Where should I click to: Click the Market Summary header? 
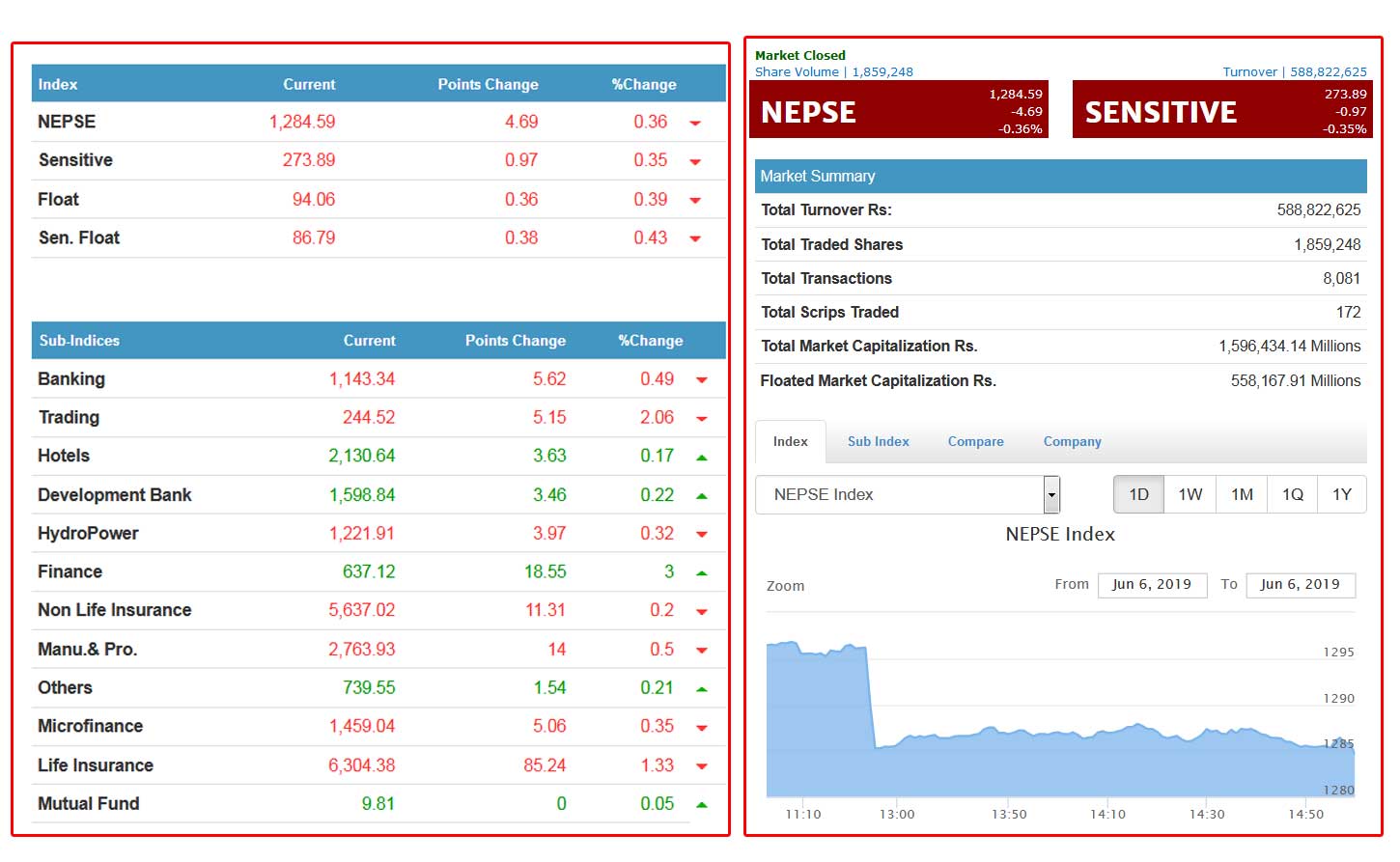(1060, 176)
